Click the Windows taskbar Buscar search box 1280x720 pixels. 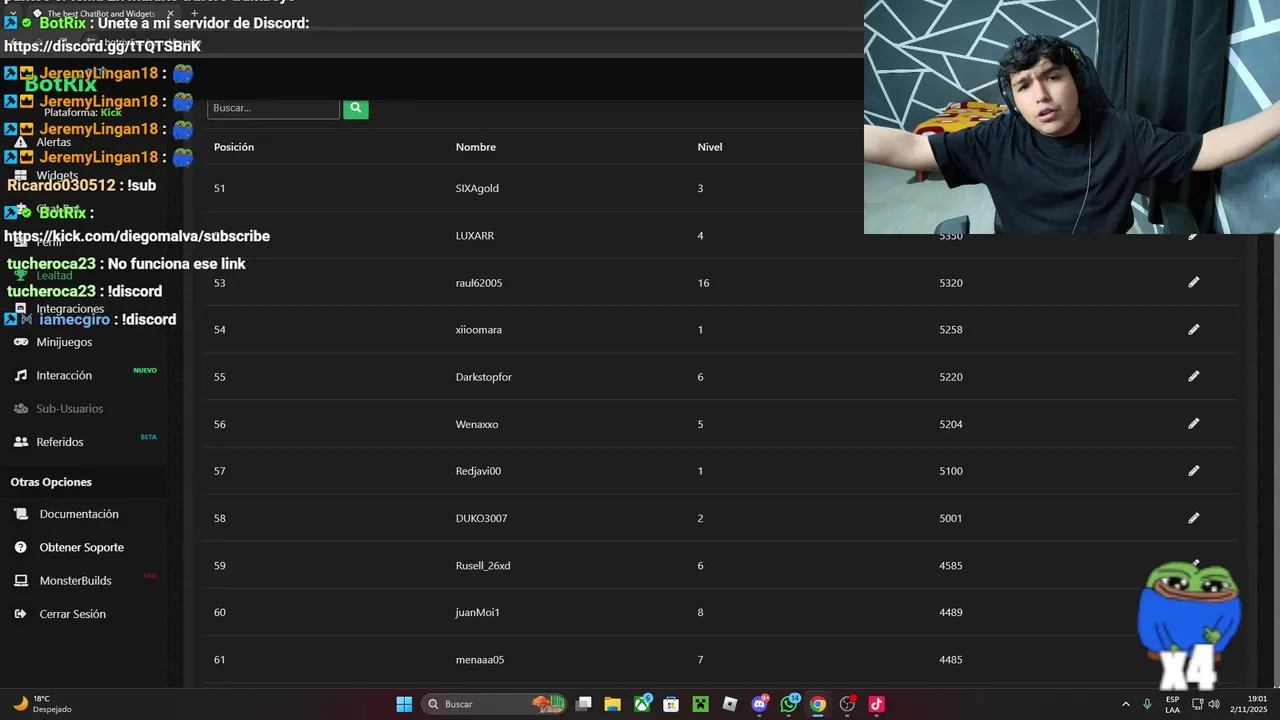coord(493,704)
